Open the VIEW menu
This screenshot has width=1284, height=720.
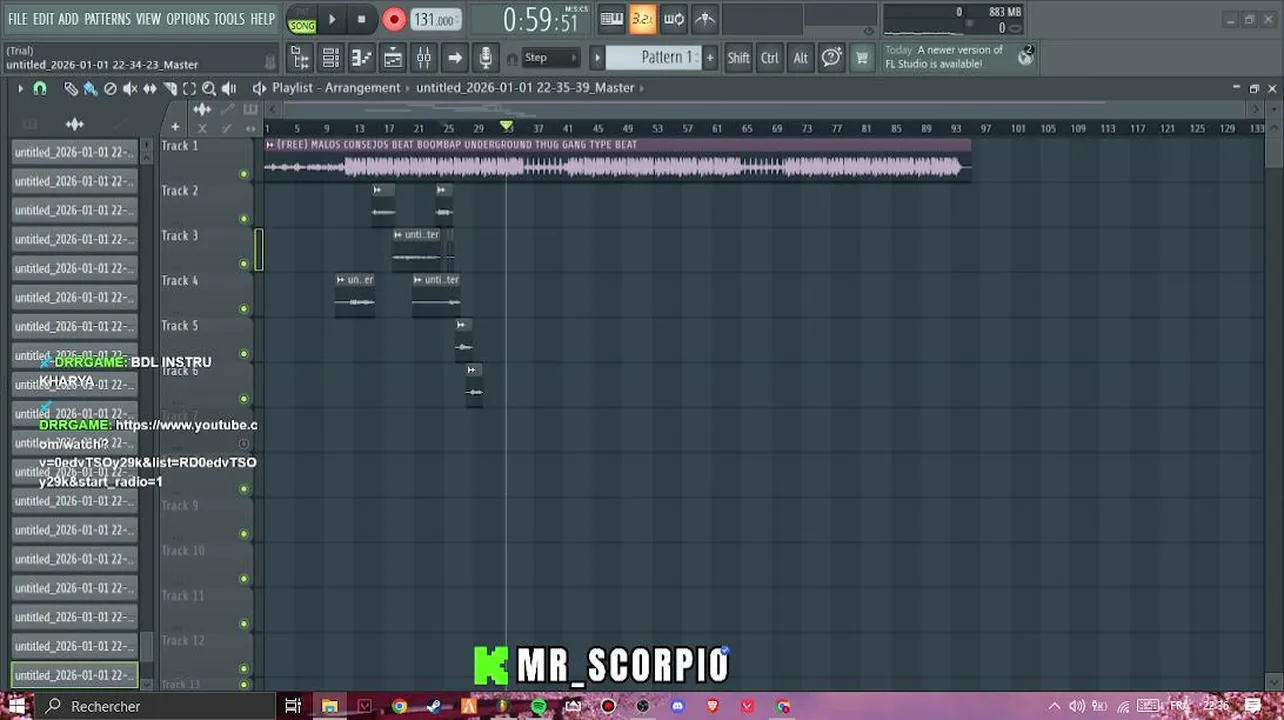pyautogui.click(x=148, y=19)
